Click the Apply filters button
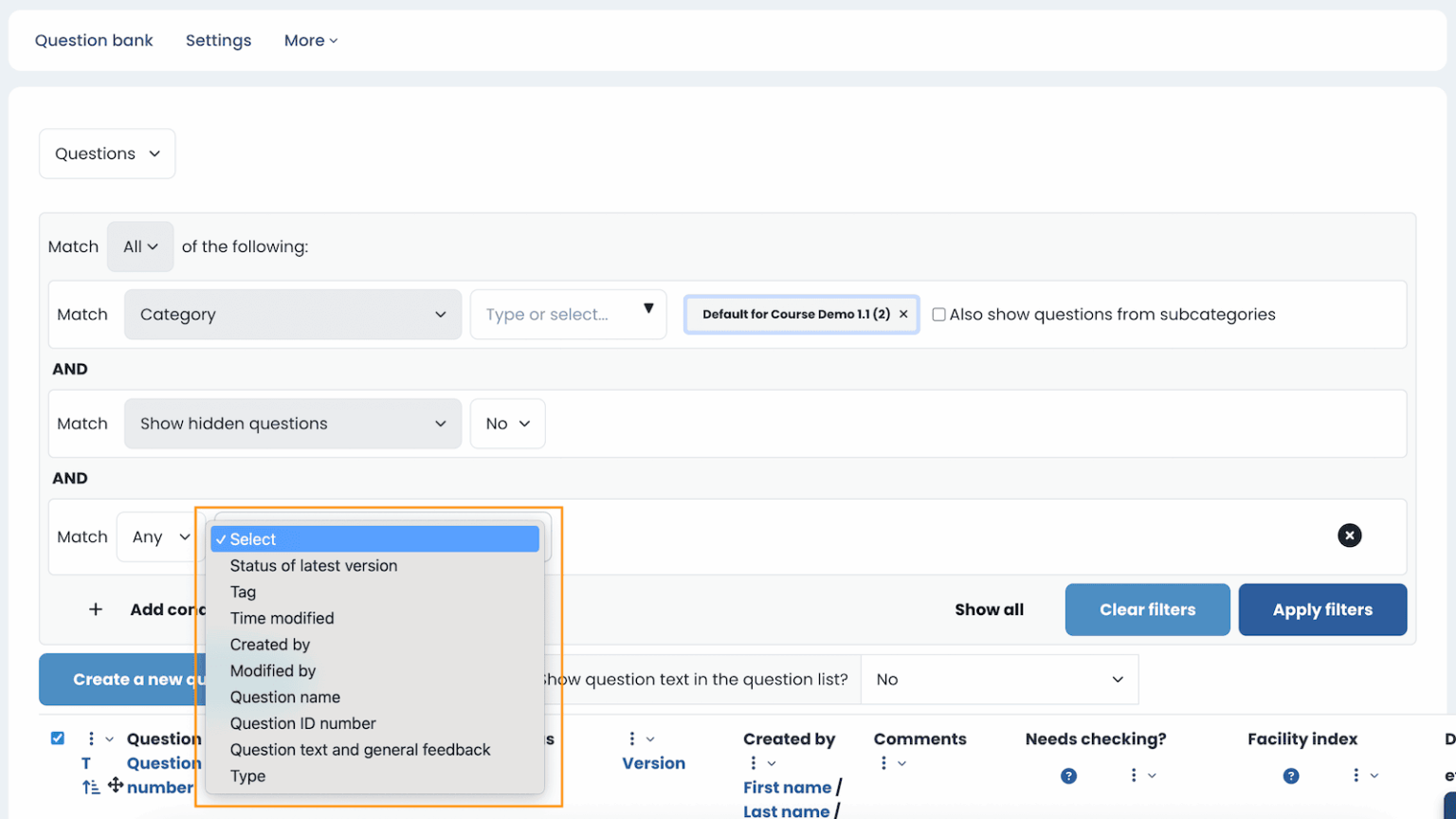Image resolution: width=1456 pixels, height=819 pixels. point(1322,610)
